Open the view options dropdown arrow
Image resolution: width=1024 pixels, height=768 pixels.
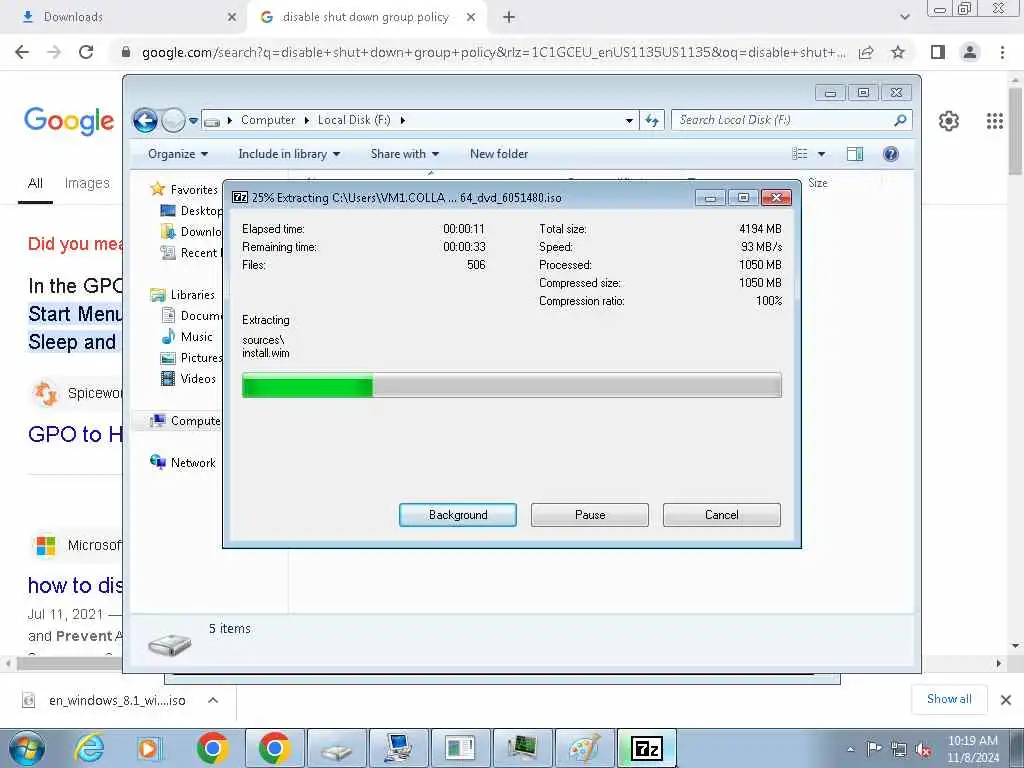click(x=822, y=154)
